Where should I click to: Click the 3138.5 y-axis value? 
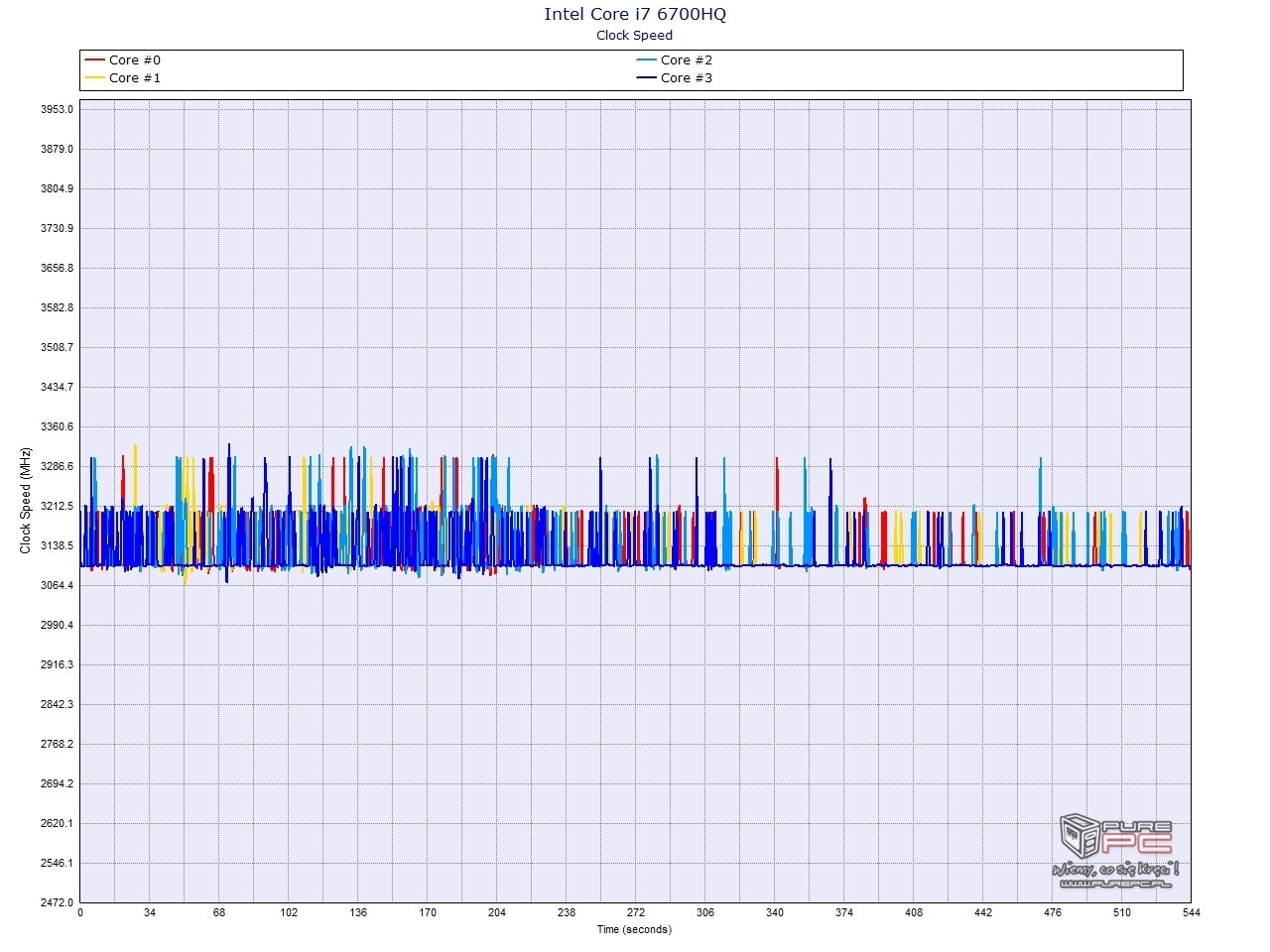click(57, 545)
